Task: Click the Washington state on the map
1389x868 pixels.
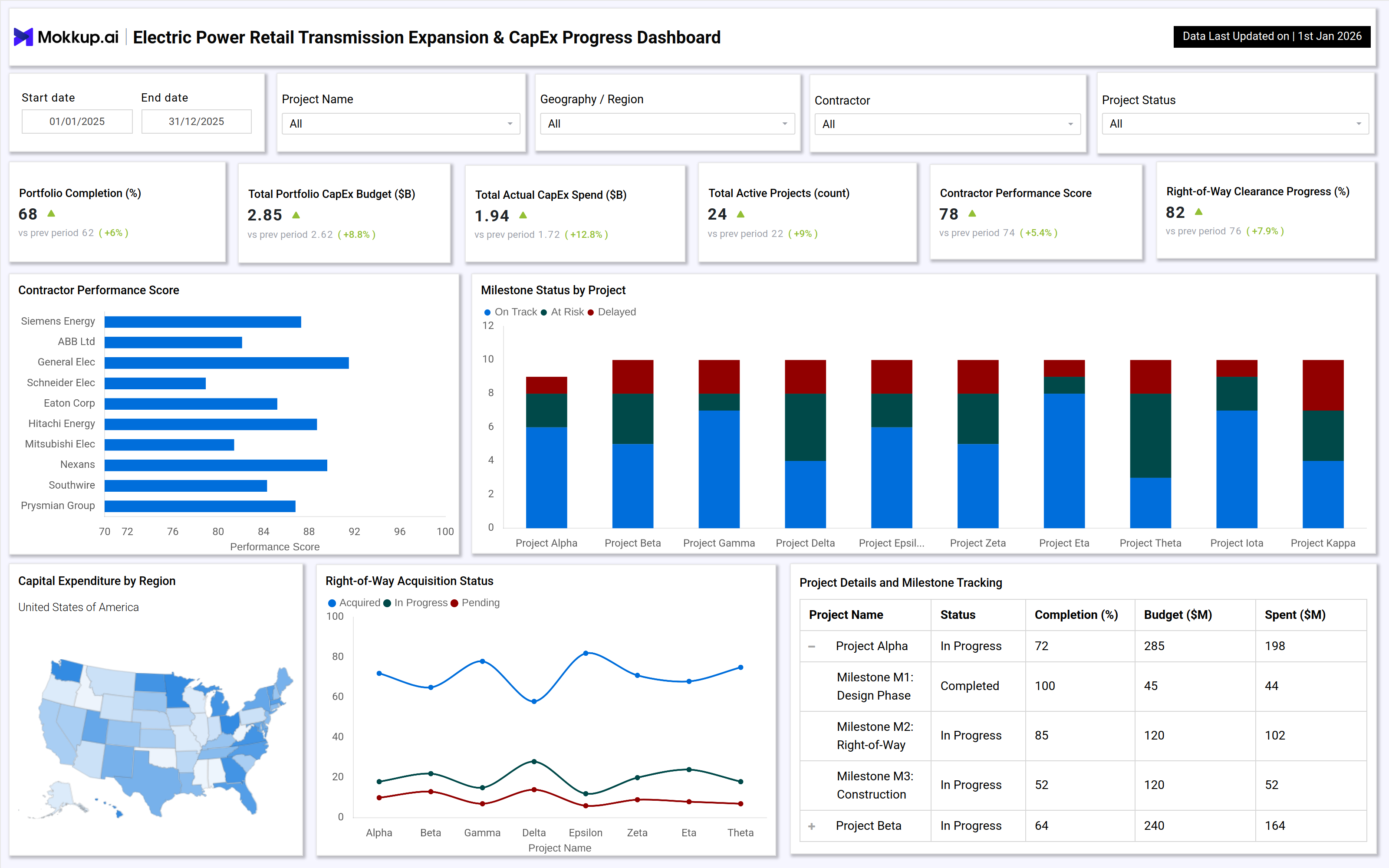Action: 67,671
